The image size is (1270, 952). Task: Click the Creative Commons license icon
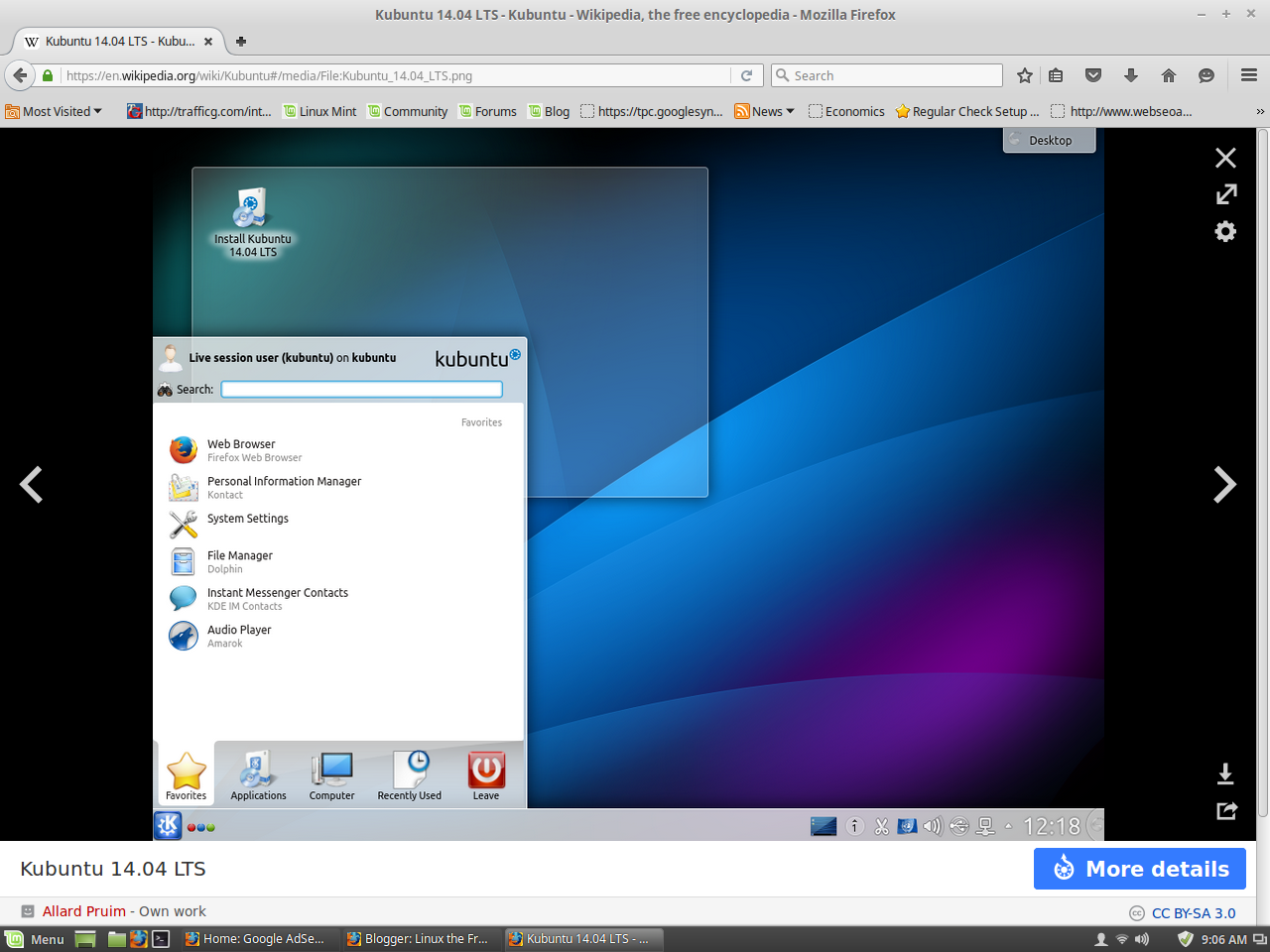1137,913
